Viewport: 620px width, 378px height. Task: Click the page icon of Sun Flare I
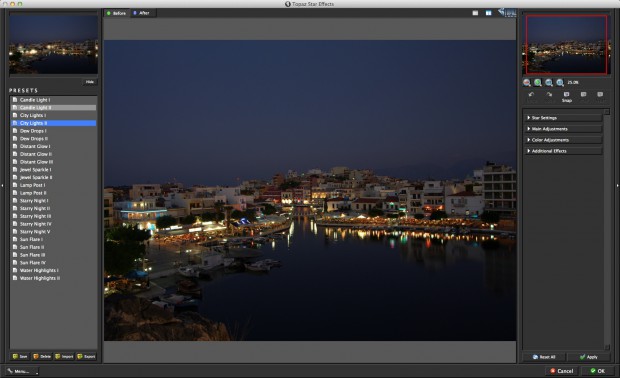[x=15, y=239]
